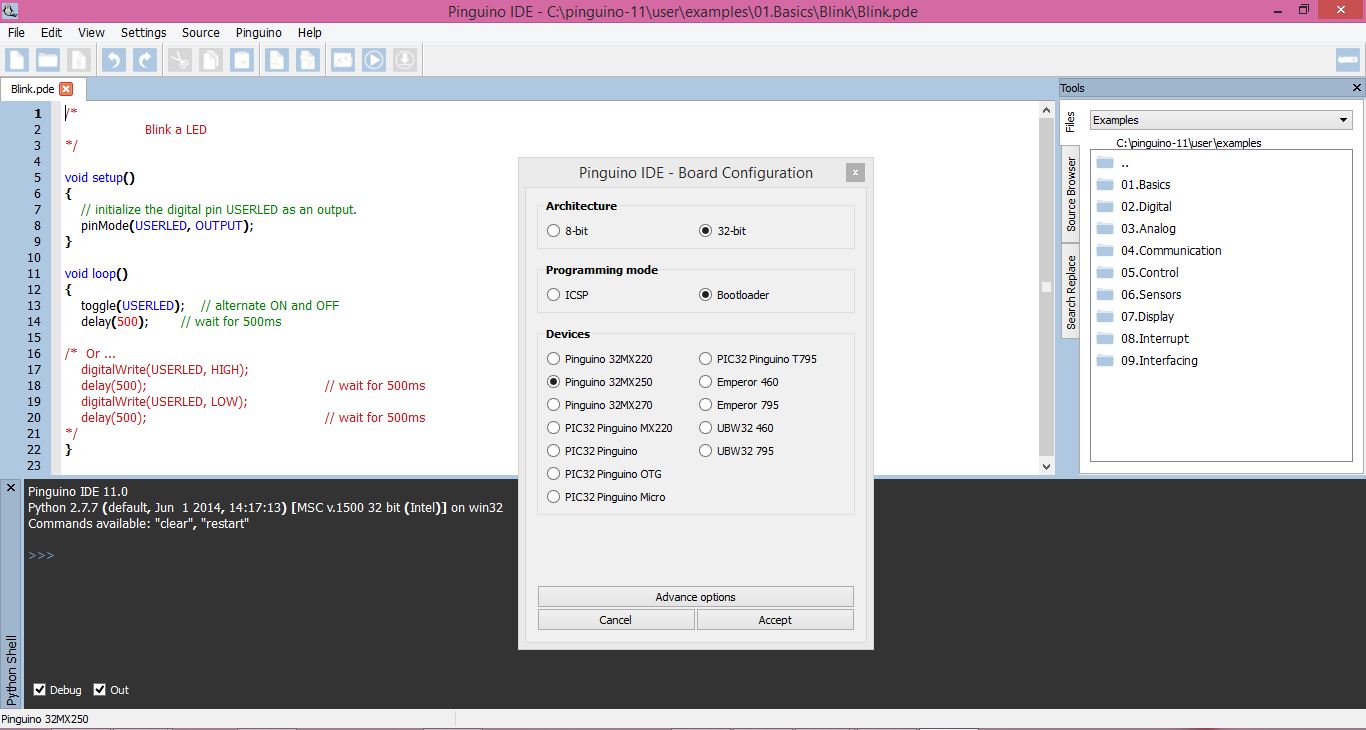Open the 02.Digital examples folder
The image size is (1366, 730).
tap(1134, 207)
